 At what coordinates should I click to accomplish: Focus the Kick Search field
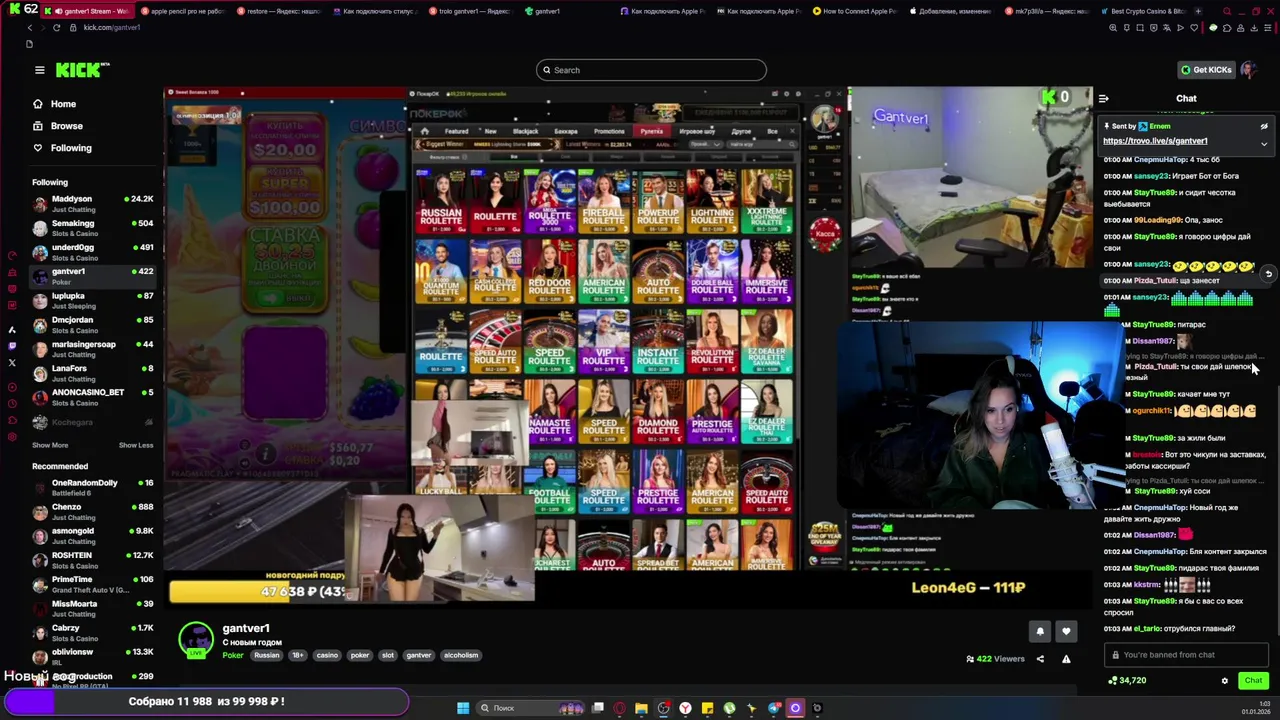point(651,70)
